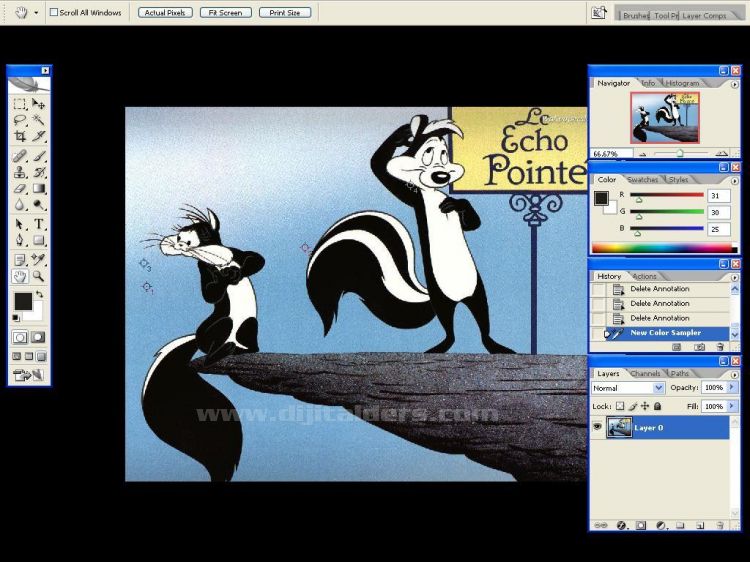Image resolution: width=750 pixels, height=562 pixels.
Task: Select the History Brush tool
Action: [x=38, y=172]
